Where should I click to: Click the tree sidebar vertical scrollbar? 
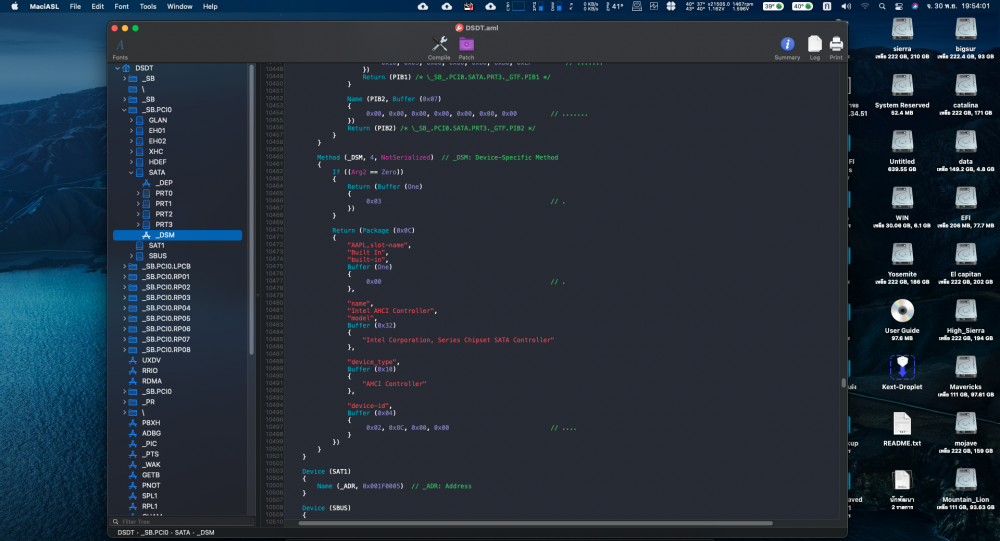[x=252, y=209]
